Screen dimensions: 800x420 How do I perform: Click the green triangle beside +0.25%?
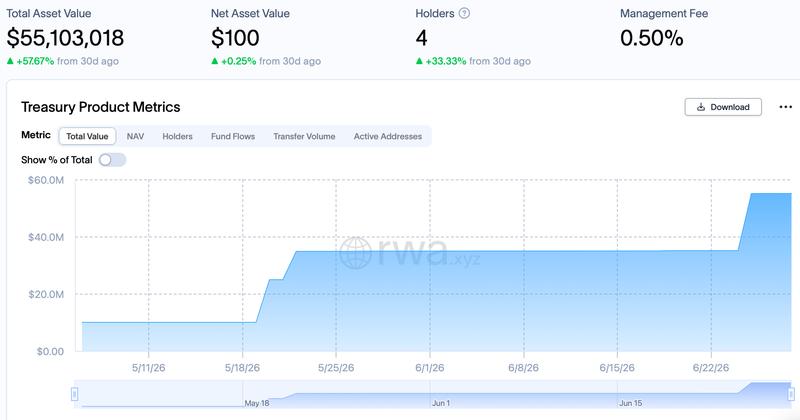pyautogui.click(x=215, y=61)
